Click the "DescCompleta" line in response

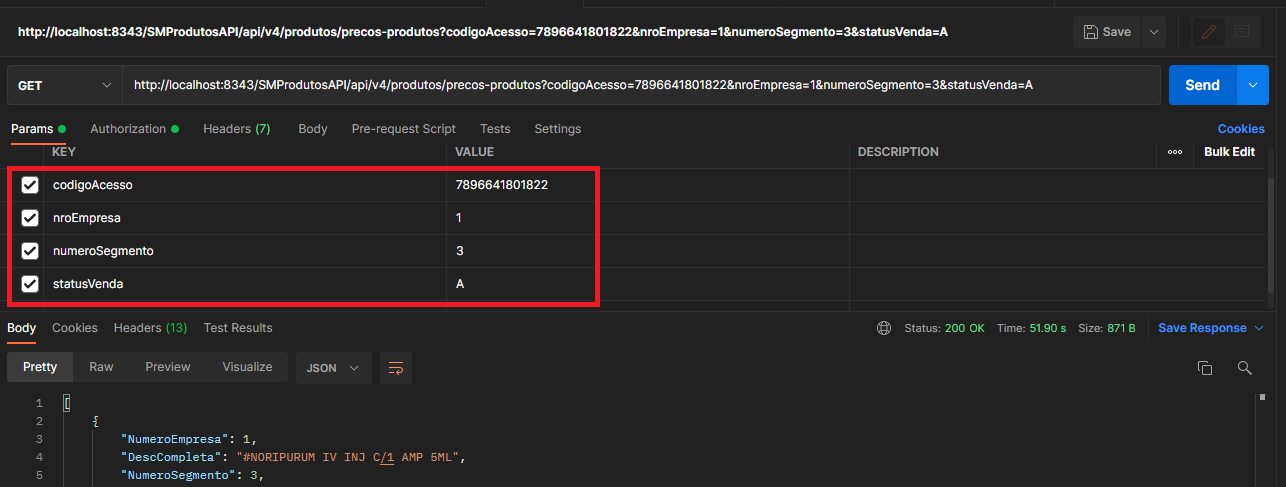[294, 457]
